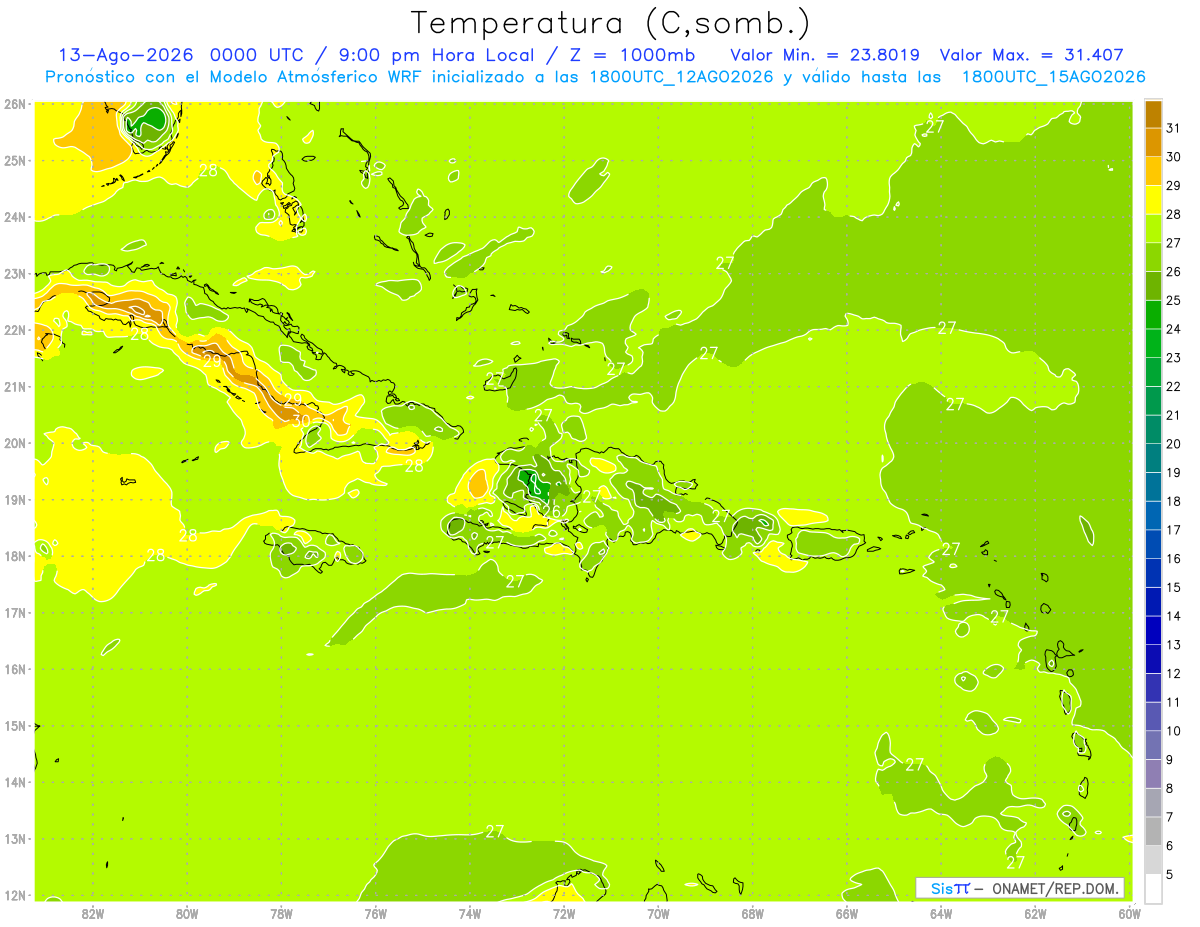
Task: Select the date text '13-Ago-2026'
Action: point(126,55)
